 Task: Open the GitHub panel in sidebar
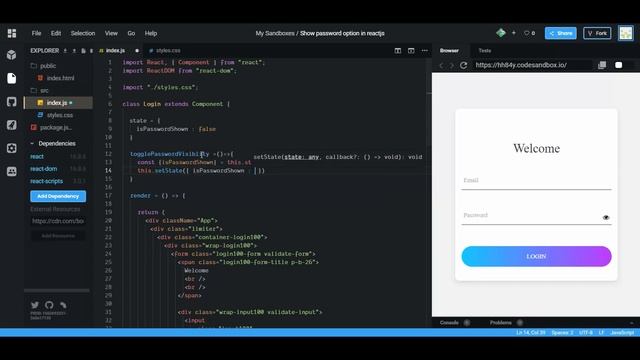click(x=11, y=102)
